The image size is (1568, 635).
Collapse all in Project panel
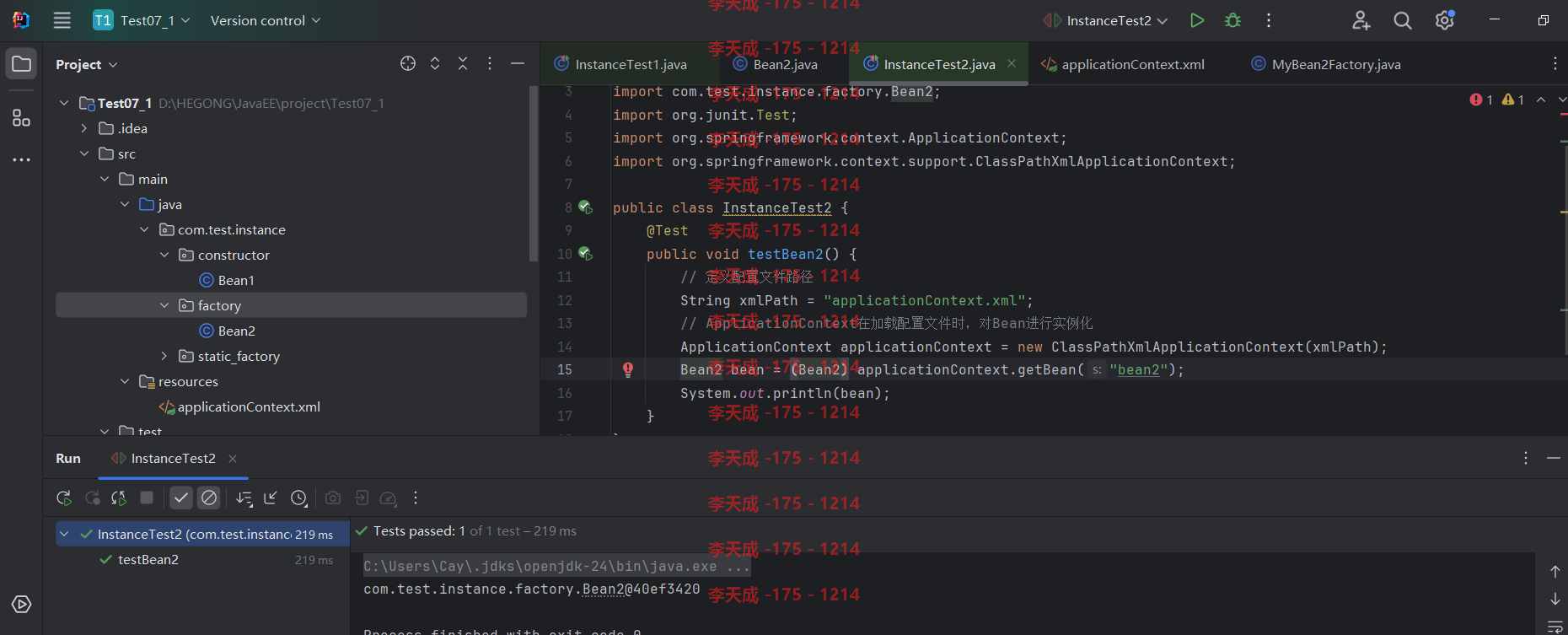pos(463,64)
